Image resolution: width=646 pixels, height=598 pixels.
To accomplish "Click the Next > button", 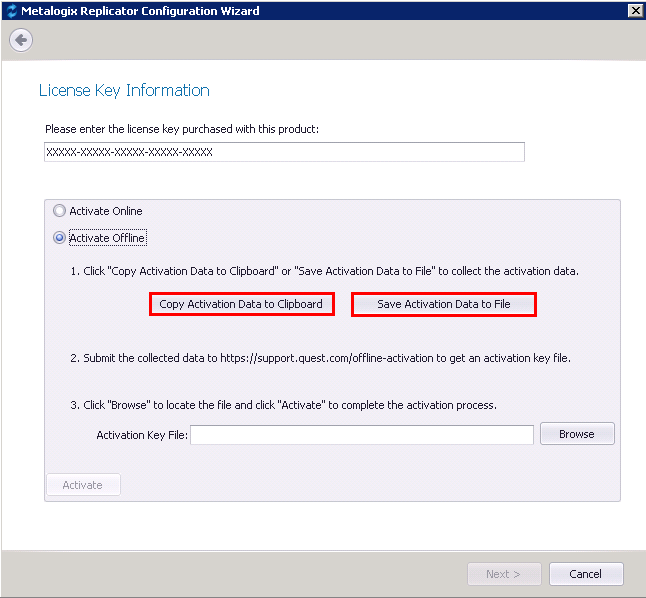I will 504,574.
